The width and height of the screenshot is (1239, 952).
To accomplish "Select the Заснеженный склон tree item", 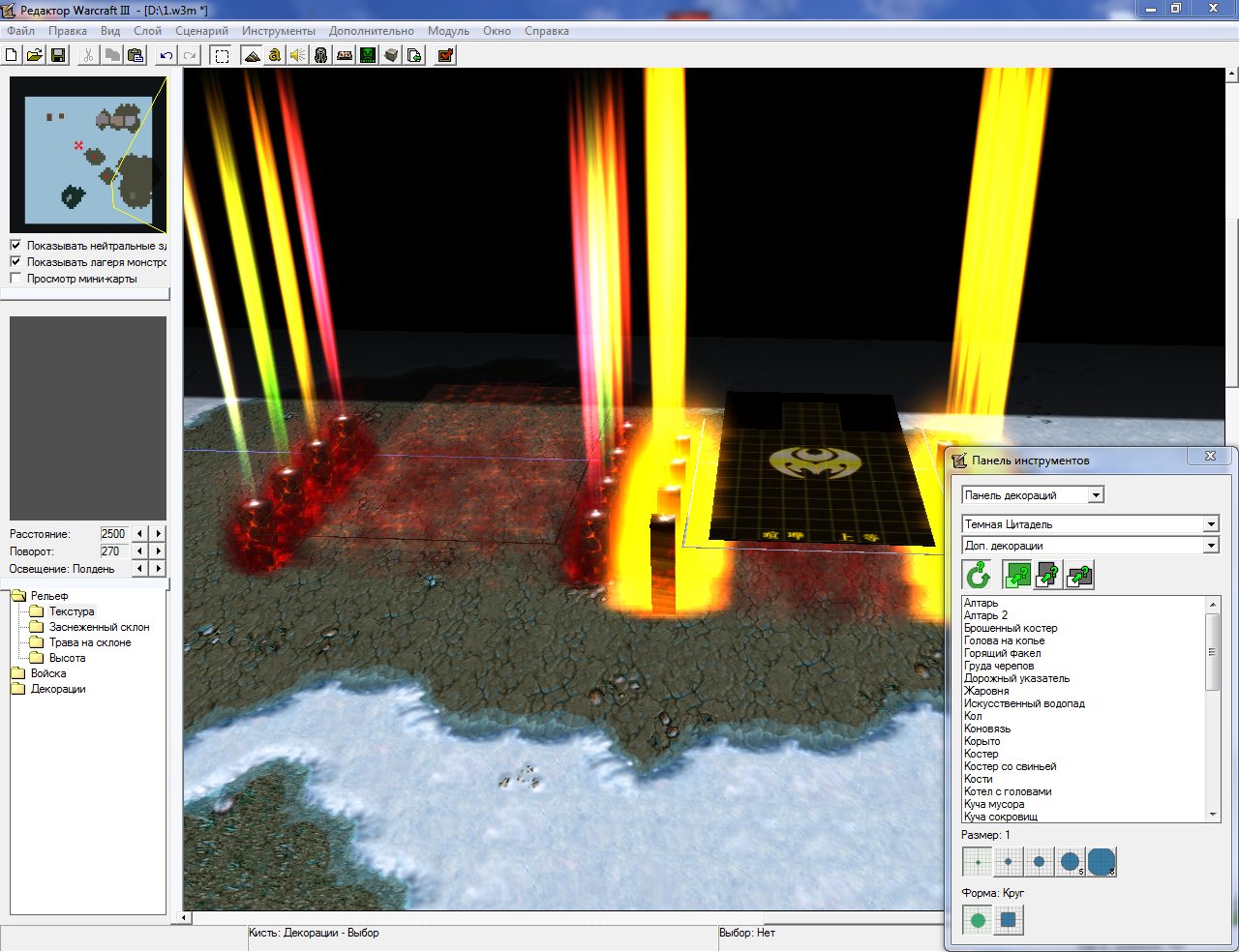I will point(100,627).
